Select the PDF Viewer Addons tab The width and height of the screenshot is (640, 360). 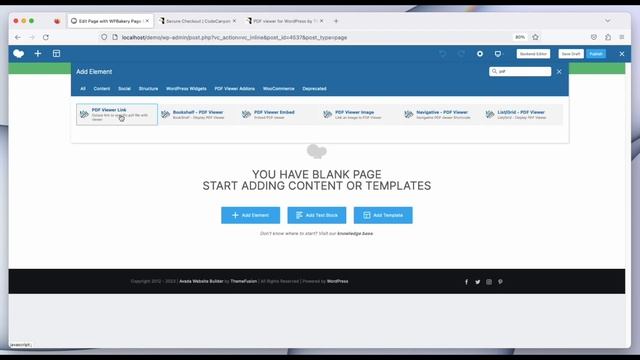[x=235, y=89]
